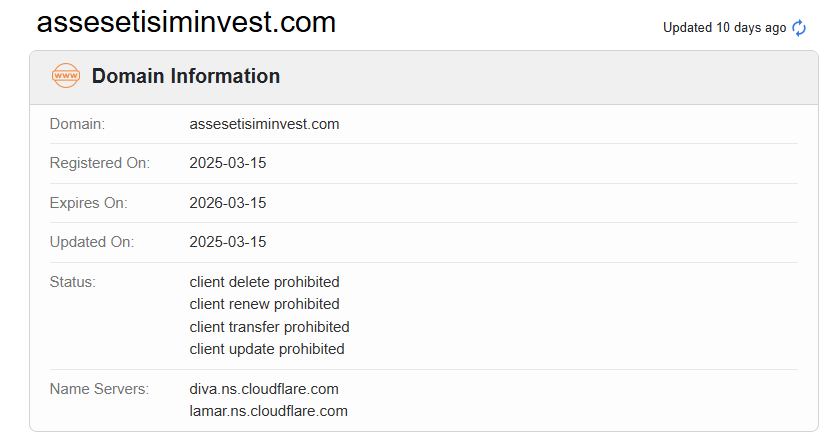Click the Registered On label
Screen dimensions: 825x437
pyautogui.click(x=100, y=163)
